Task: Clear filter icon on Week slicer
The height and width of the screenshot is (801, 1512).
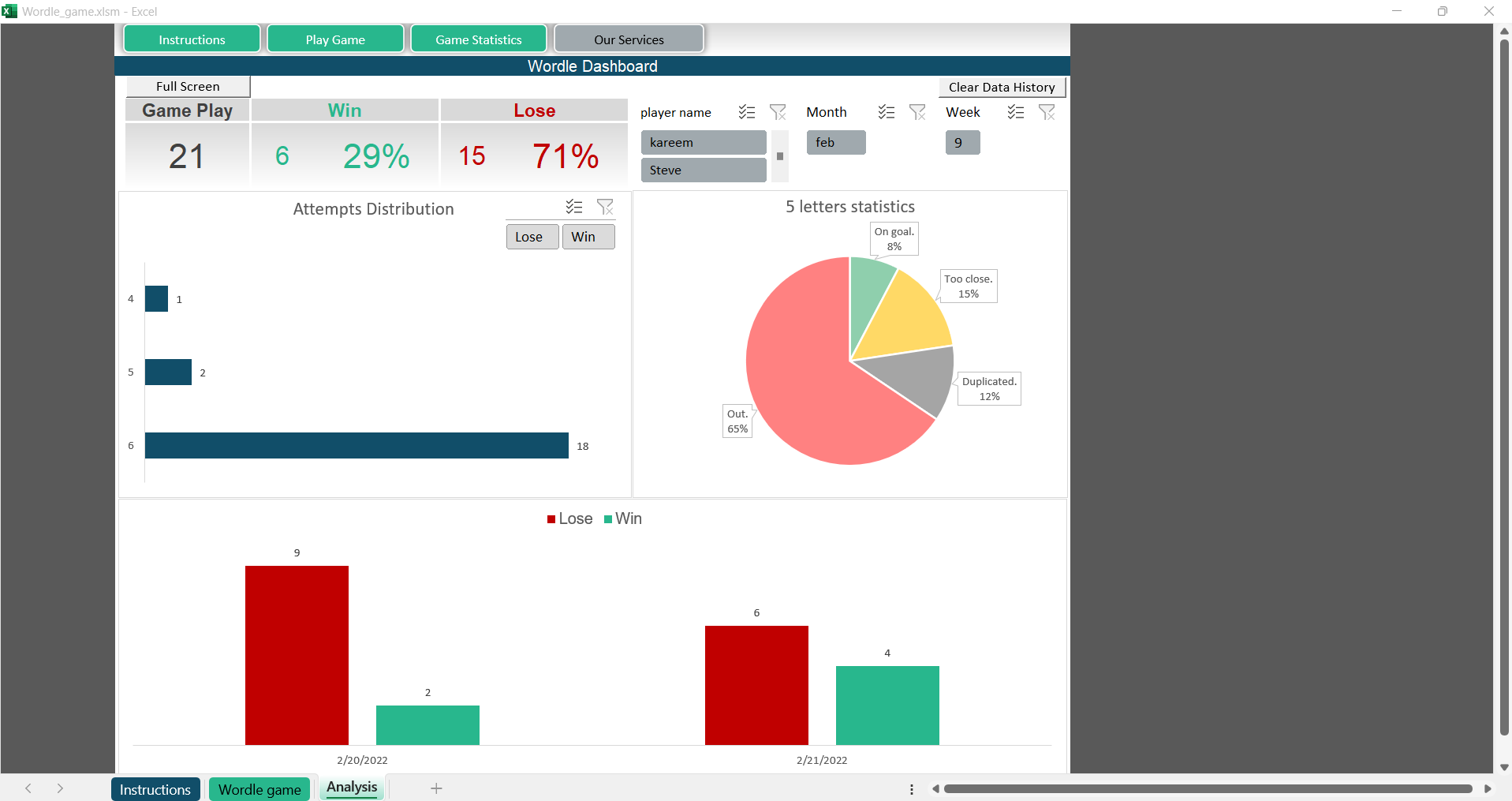Action: pyautogui.click(x=1047, y=112)
